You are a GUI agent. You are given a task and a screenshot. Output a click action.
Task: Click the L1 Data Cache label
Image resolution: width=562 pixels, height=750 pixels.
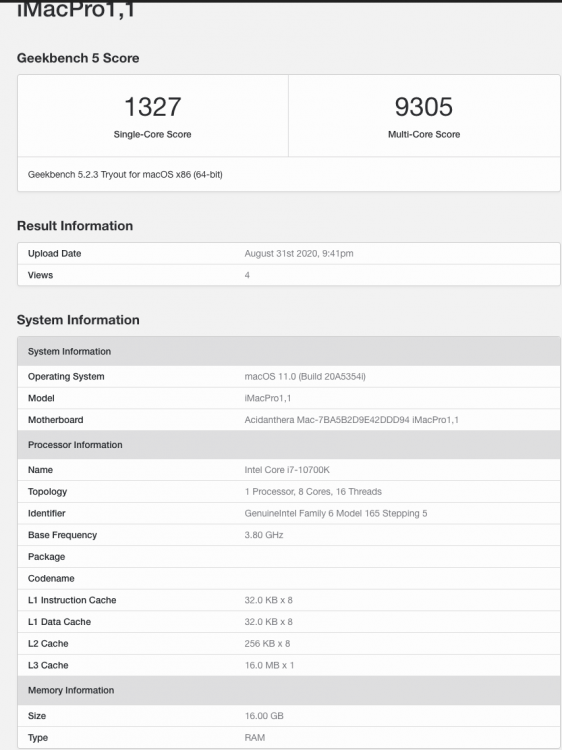tap(59, 622)
